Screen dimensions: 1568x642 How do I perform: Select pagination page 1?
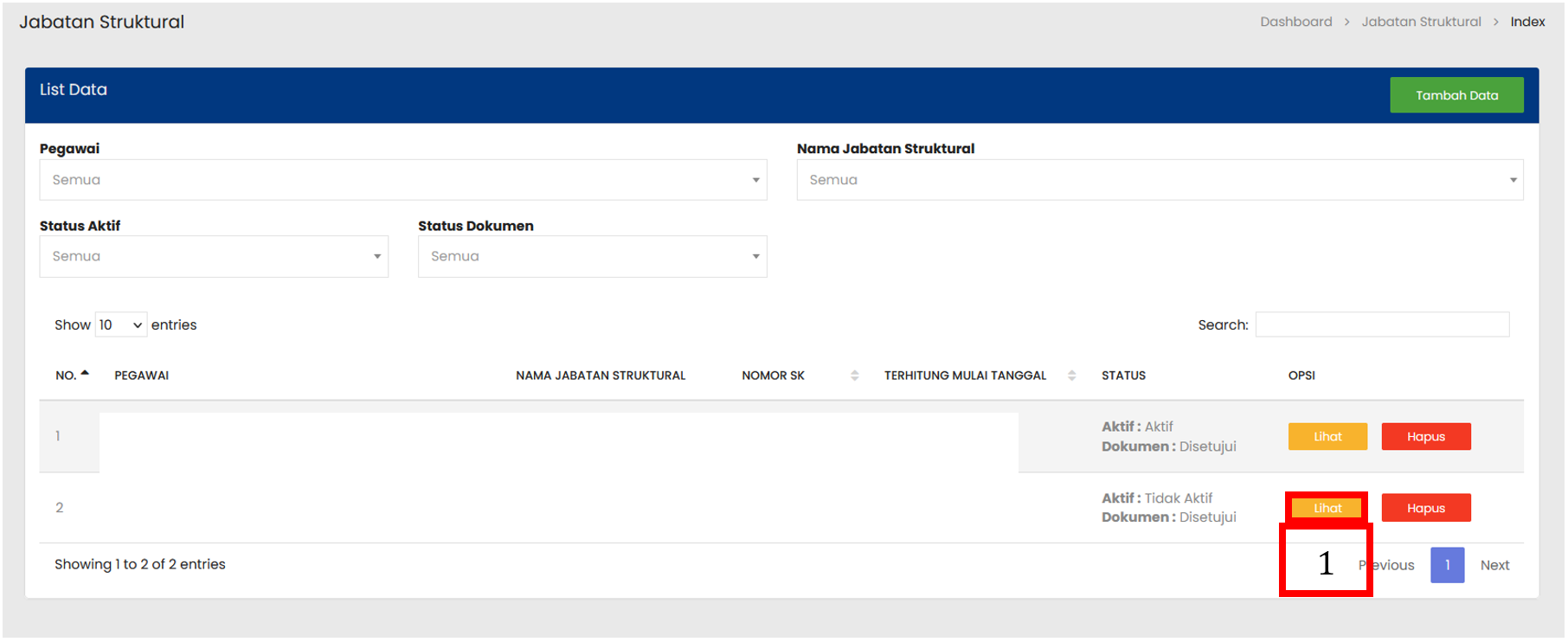tap(1446, 565)
